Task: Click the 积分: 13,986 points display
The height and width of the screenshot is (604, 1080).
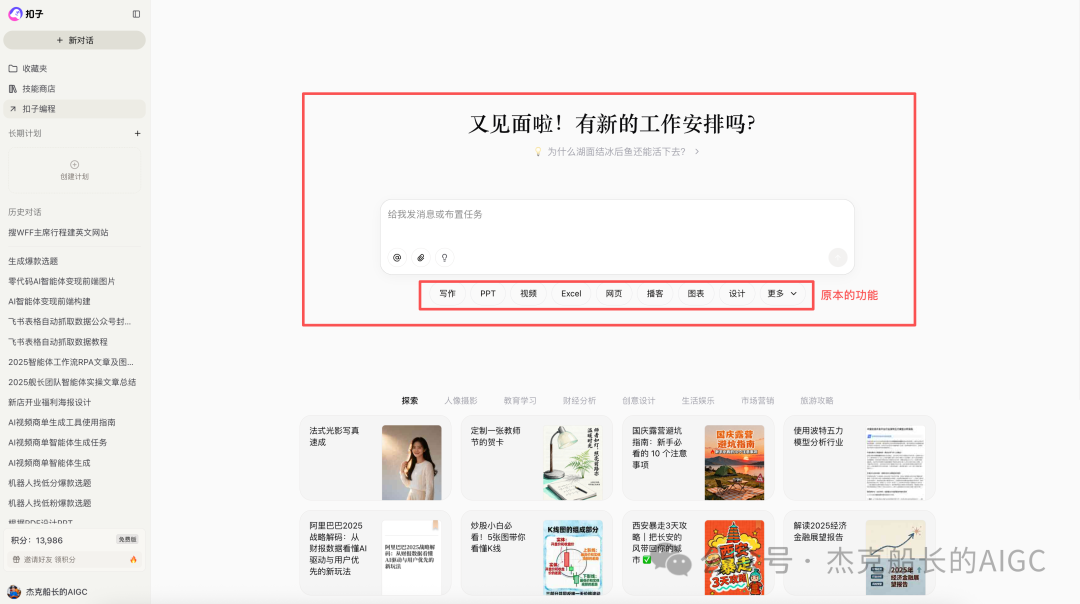Action: [x=37, y=541]
